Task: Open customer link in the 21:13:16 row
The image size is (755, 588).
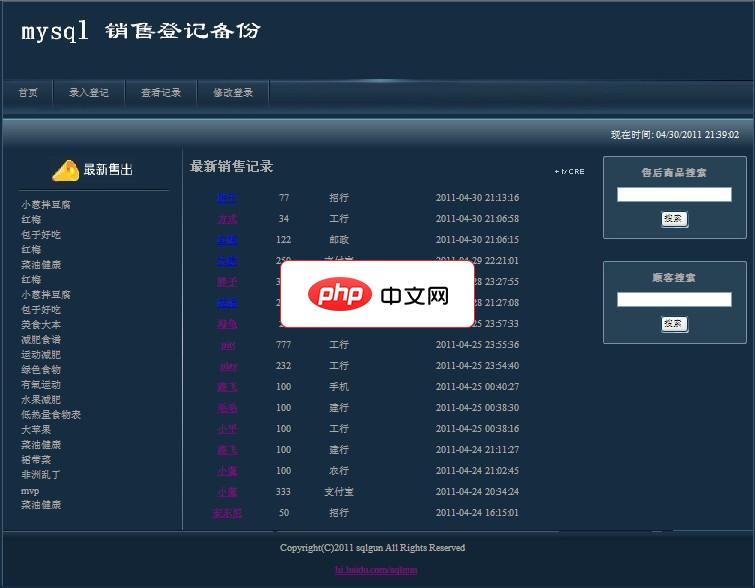Action: click(x=227, y=198)
